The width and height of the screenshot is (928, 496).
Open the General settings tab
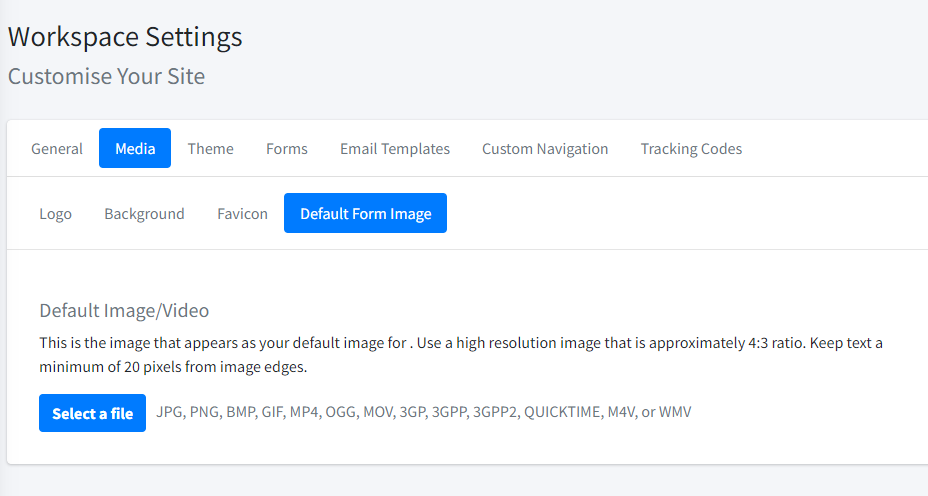(x=57, y=149)
